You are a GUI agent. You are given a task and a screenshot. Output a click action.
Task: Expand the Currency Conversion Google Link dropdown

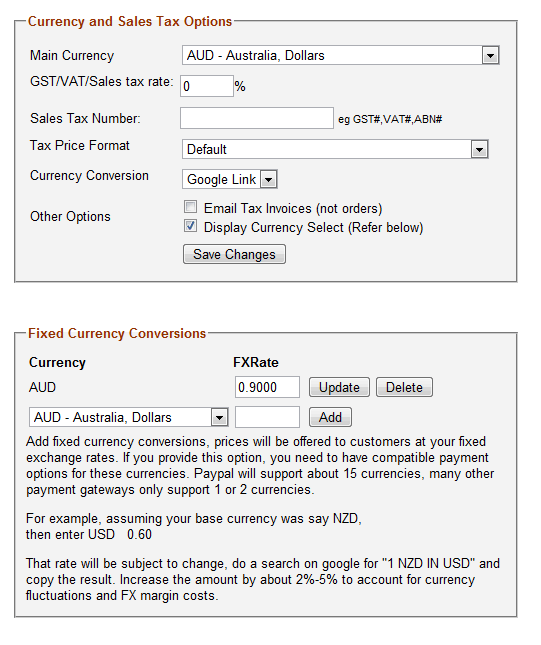coord(230,179)
